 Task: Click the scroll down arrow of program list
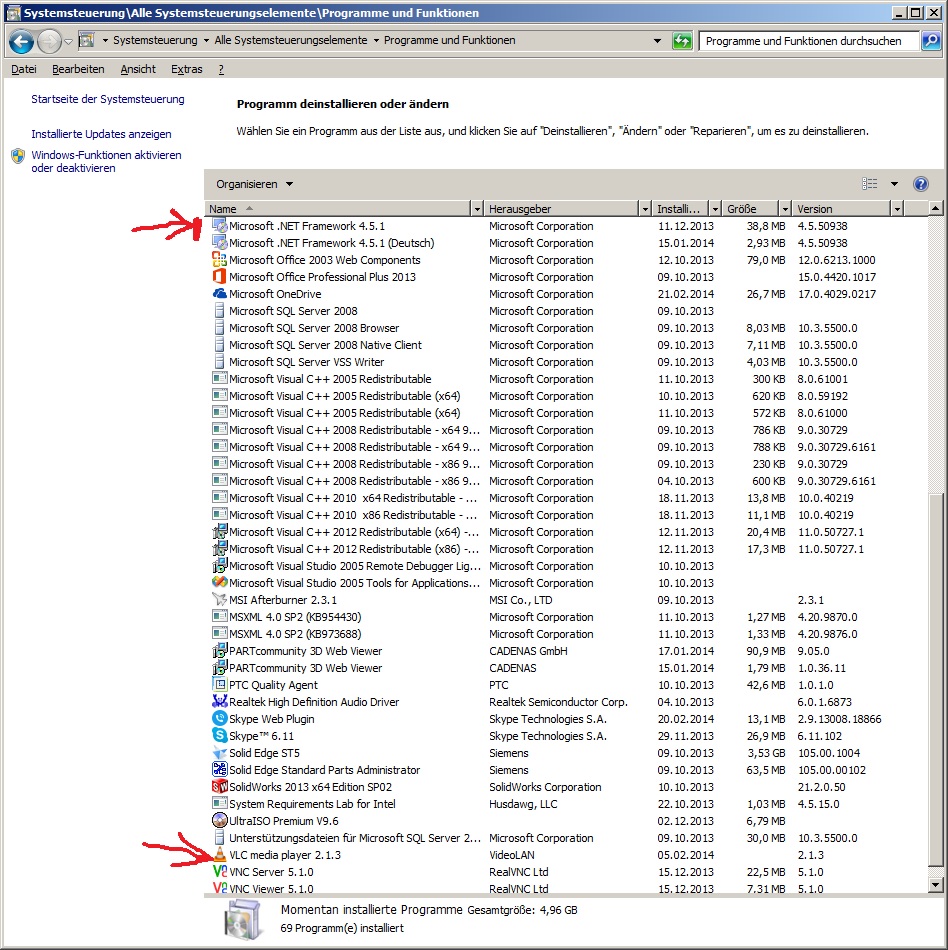[x=936, y=885]
